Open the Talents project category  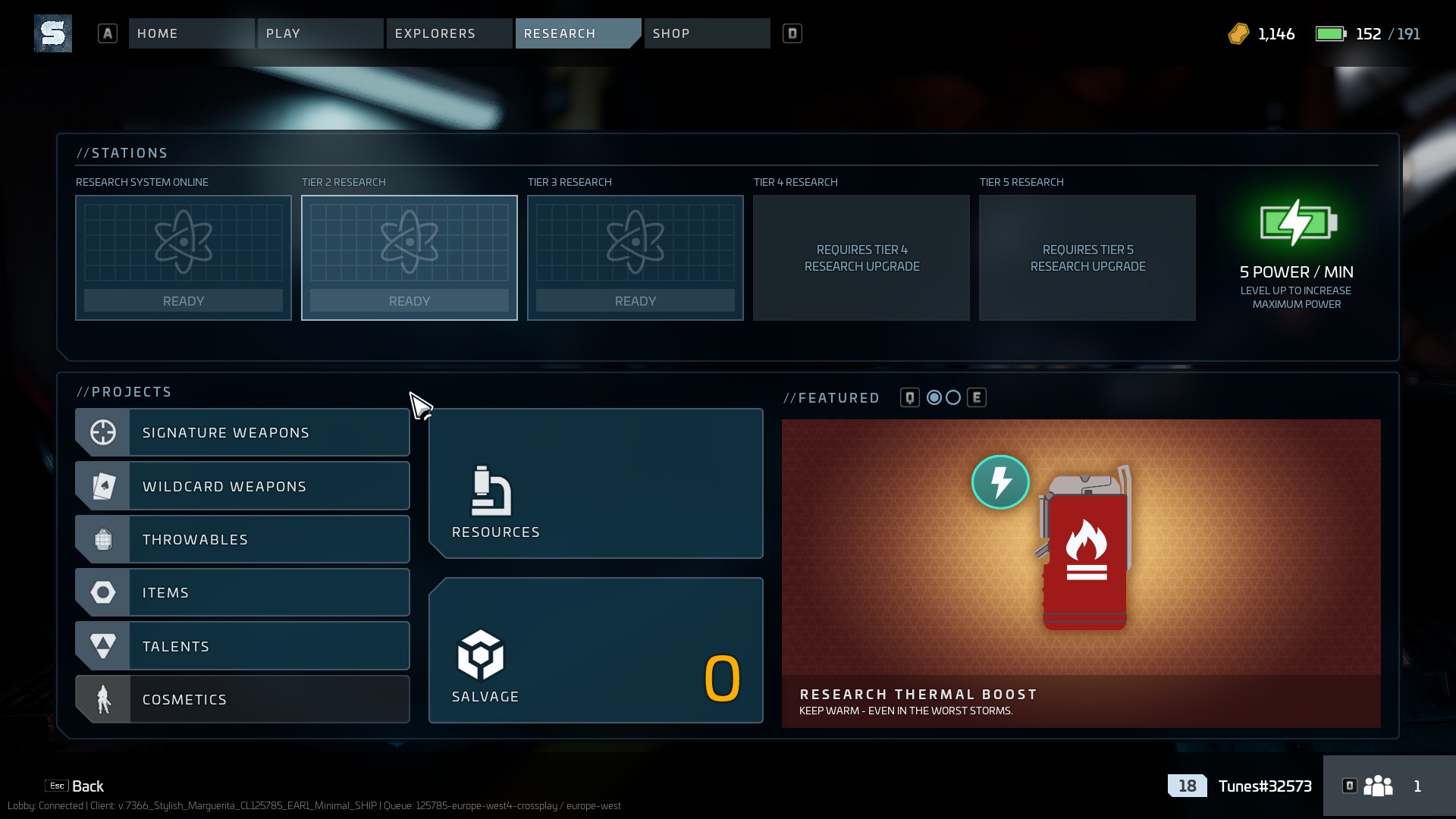[243, 646]
